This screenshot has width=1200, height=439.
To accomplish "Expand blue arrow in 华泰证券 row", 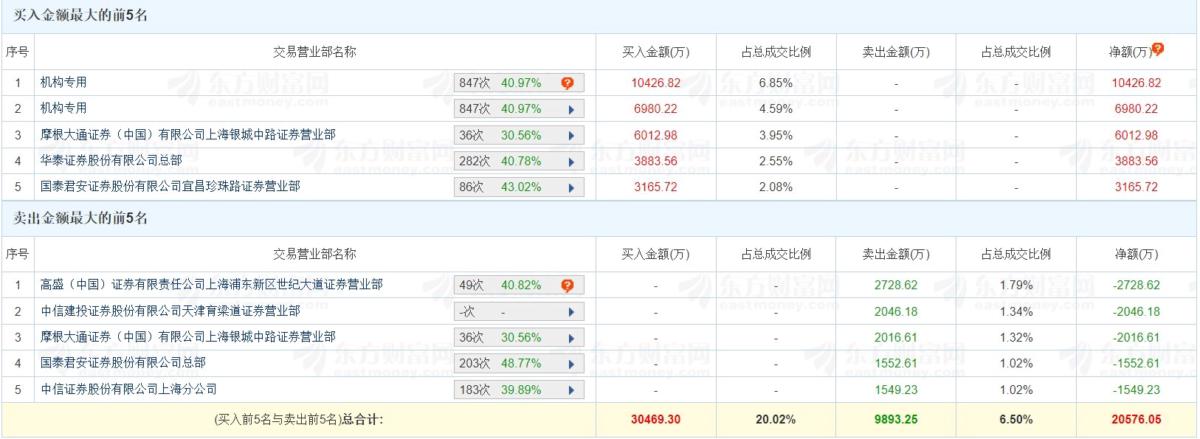I will coord(571,160).
